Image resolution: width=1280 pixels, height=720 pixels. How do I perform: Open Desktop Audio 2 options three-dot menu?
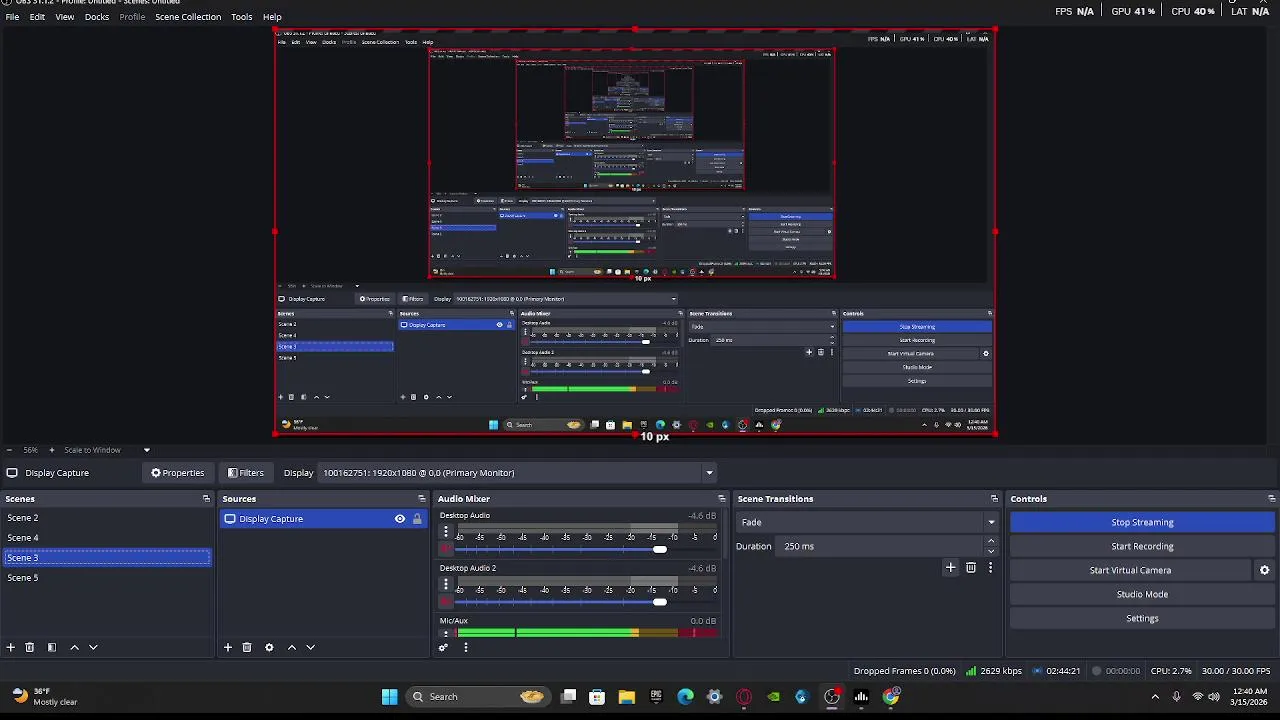[446, 585]
